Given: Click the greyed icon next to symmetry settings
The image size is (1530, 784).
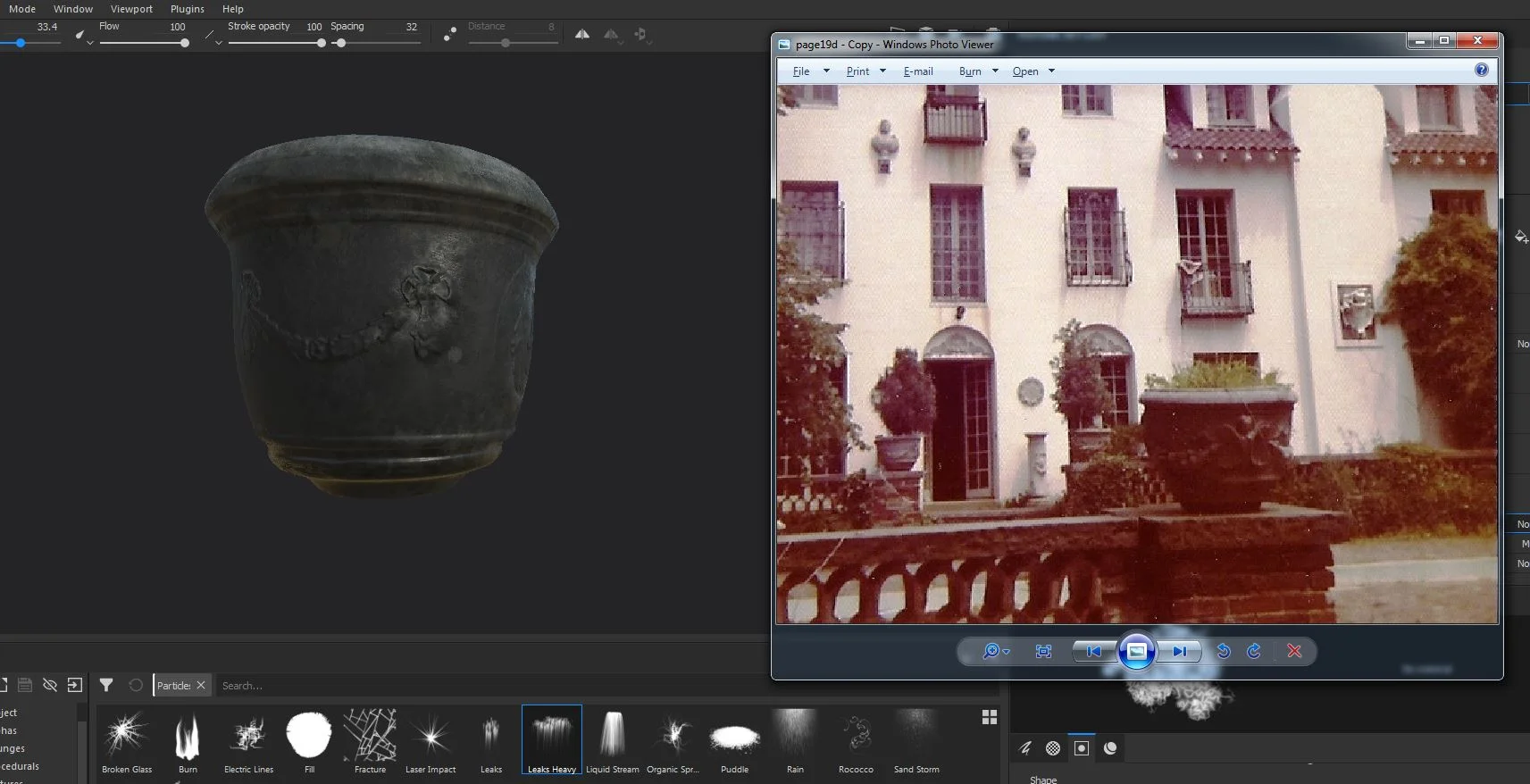Looking at the screenshot, I should [642, 35].
